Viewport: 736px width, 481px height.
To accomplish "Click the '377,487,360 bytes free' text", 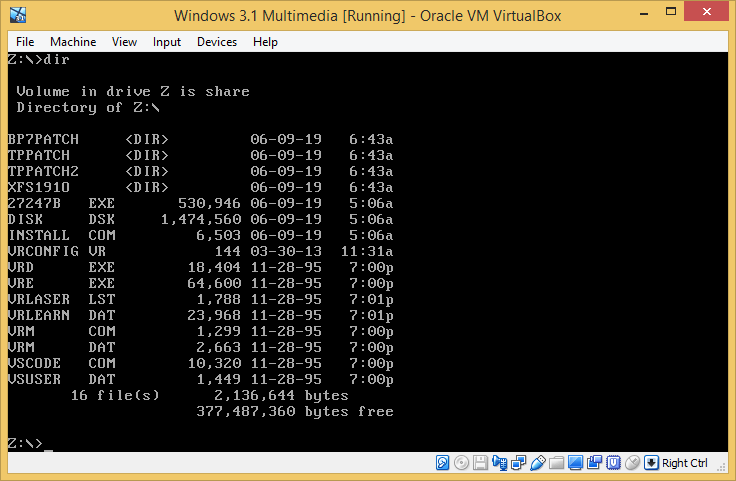I will coord(295,412).
